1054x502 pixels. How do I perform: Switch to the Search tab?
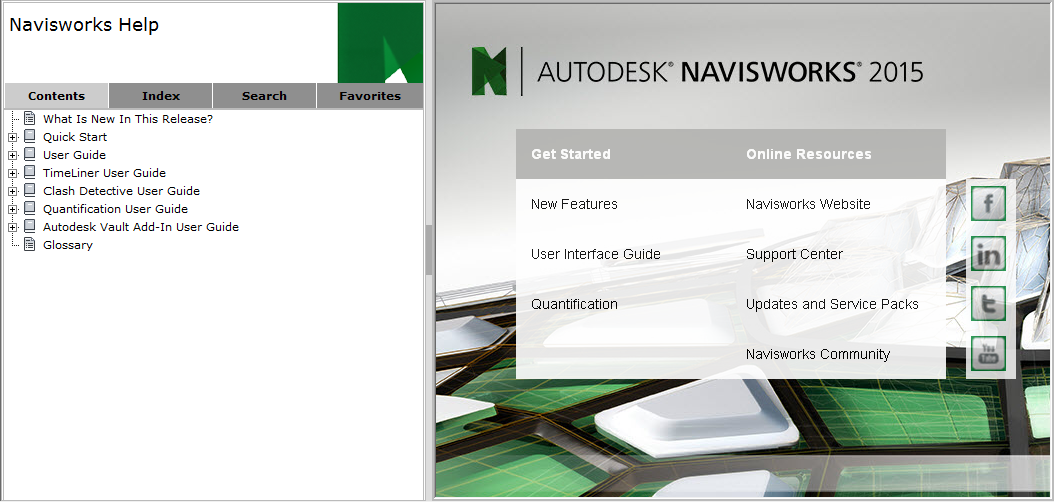click(264, 96)
